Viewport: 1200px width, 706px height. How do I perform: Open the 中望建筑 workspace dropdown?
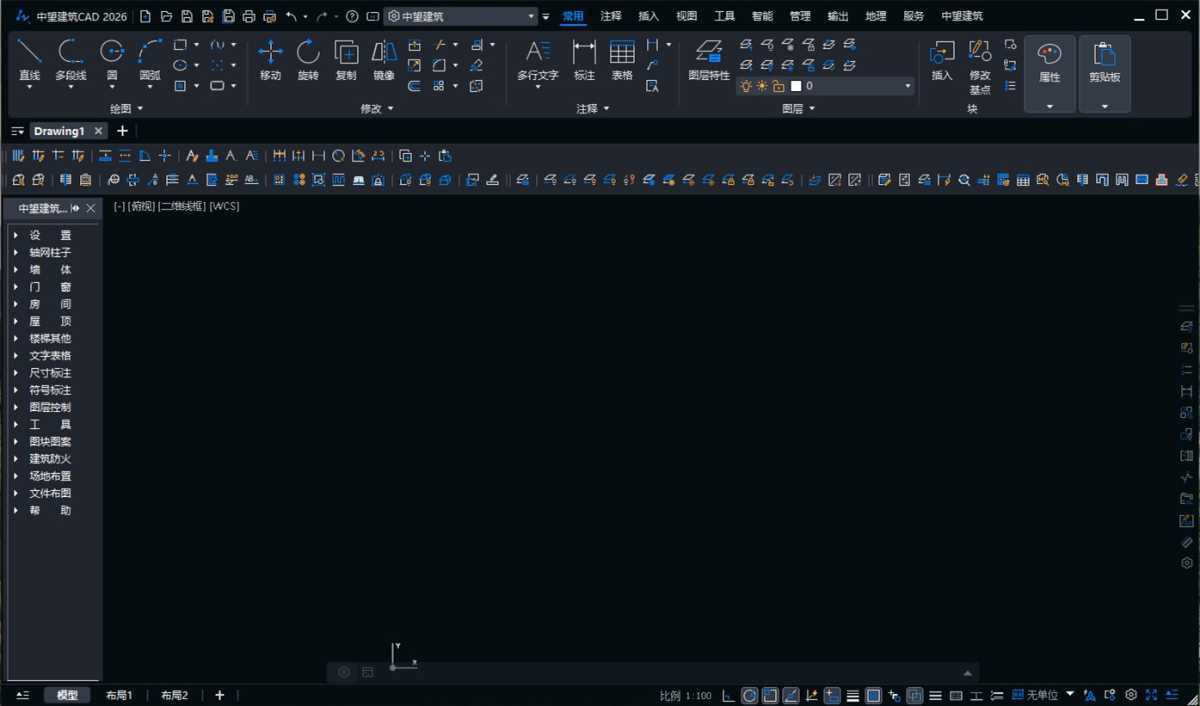462,16
